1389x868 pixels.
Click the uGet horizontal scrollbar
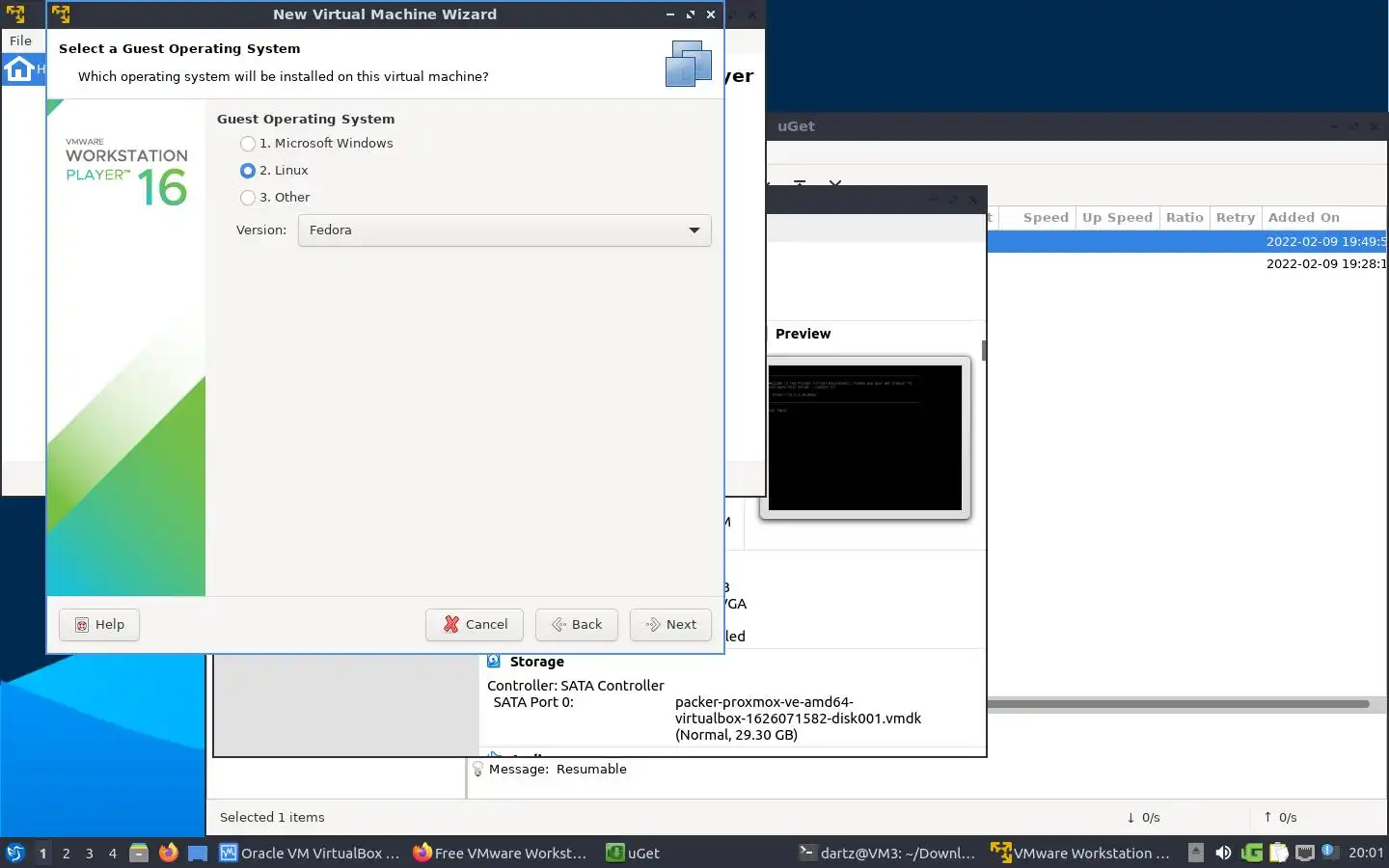[1179, 704]
